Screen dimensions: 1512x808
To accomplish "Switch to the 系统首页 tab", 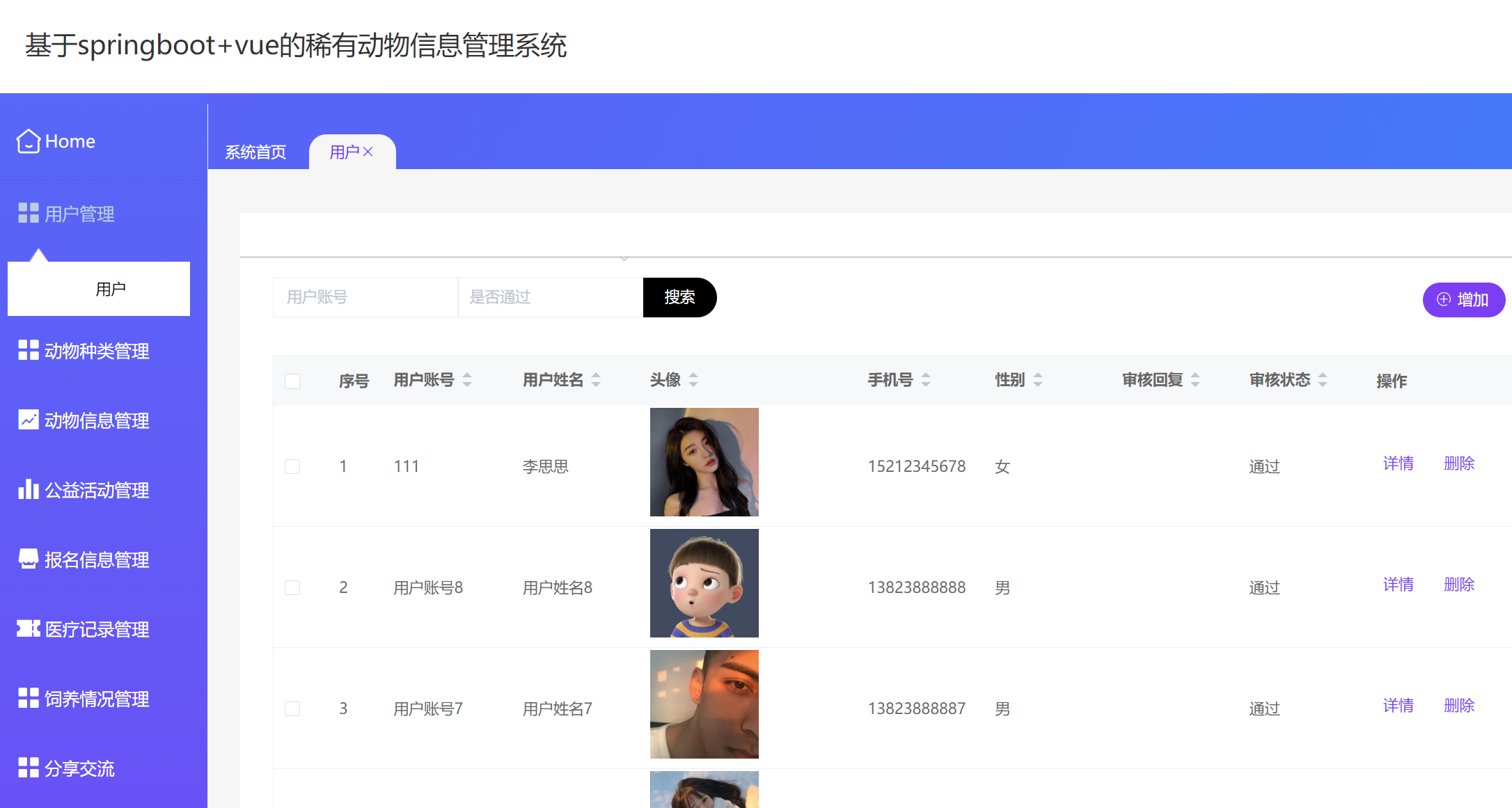I will point(255,152).
